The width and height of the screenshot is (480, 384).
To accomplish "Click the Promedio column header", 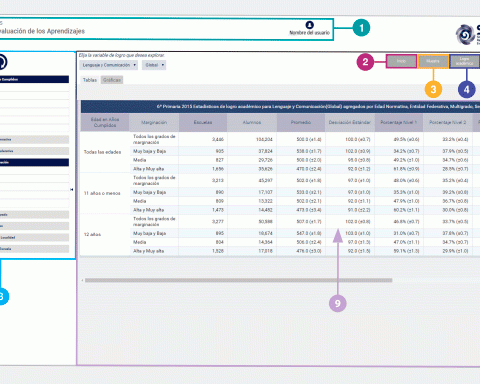I will (x=301, y=122).
